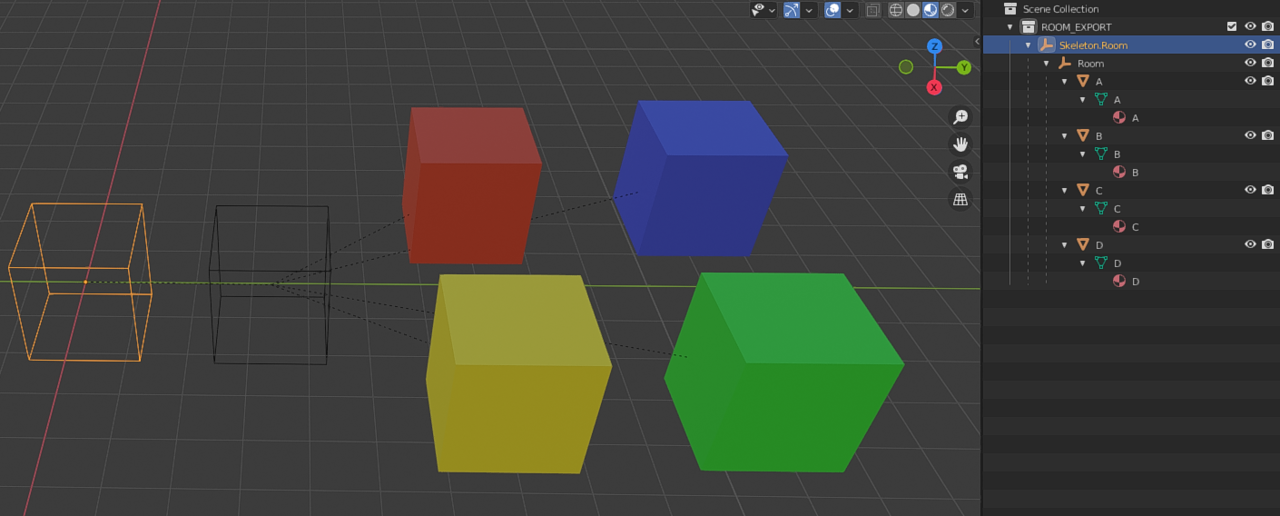
Task: Open the shading options dropdown arrow
Action: [x=965, y=10]
